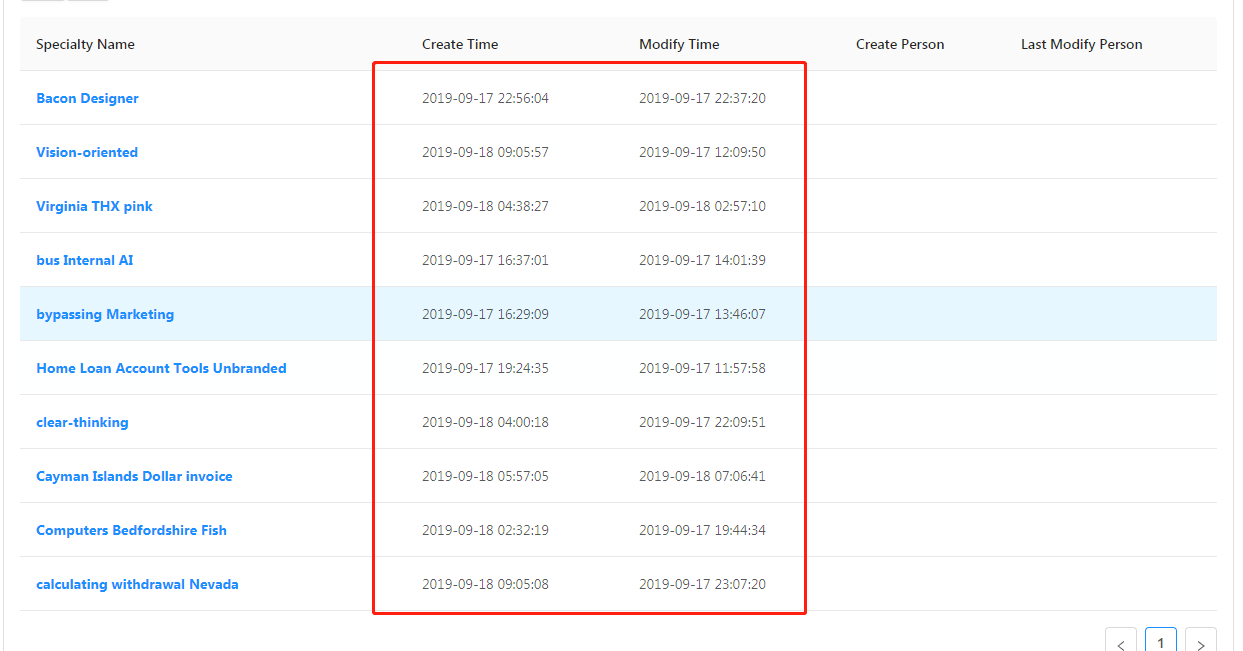Screen dimensions: 1243x651
Task: Select modify time 2019-09-17 23:07:20
Action: (702, 584)
